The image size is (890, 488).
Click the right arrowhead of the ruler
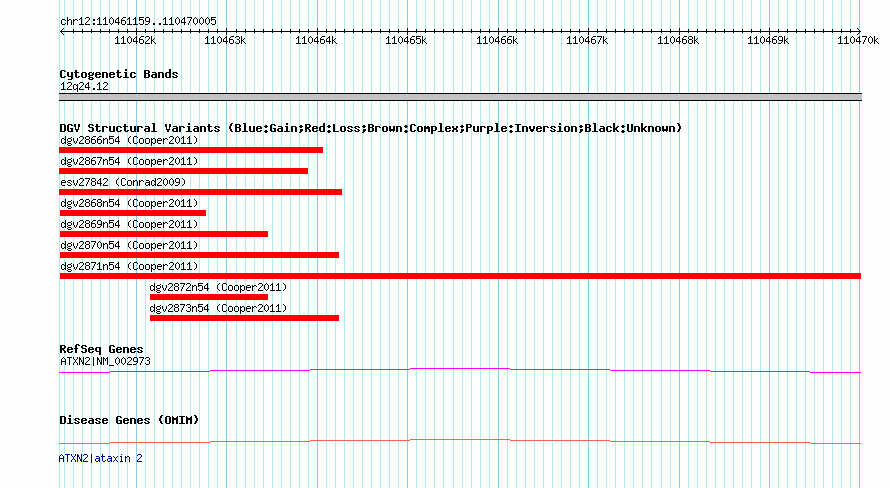pyautogui.click(x=858, y=31)
